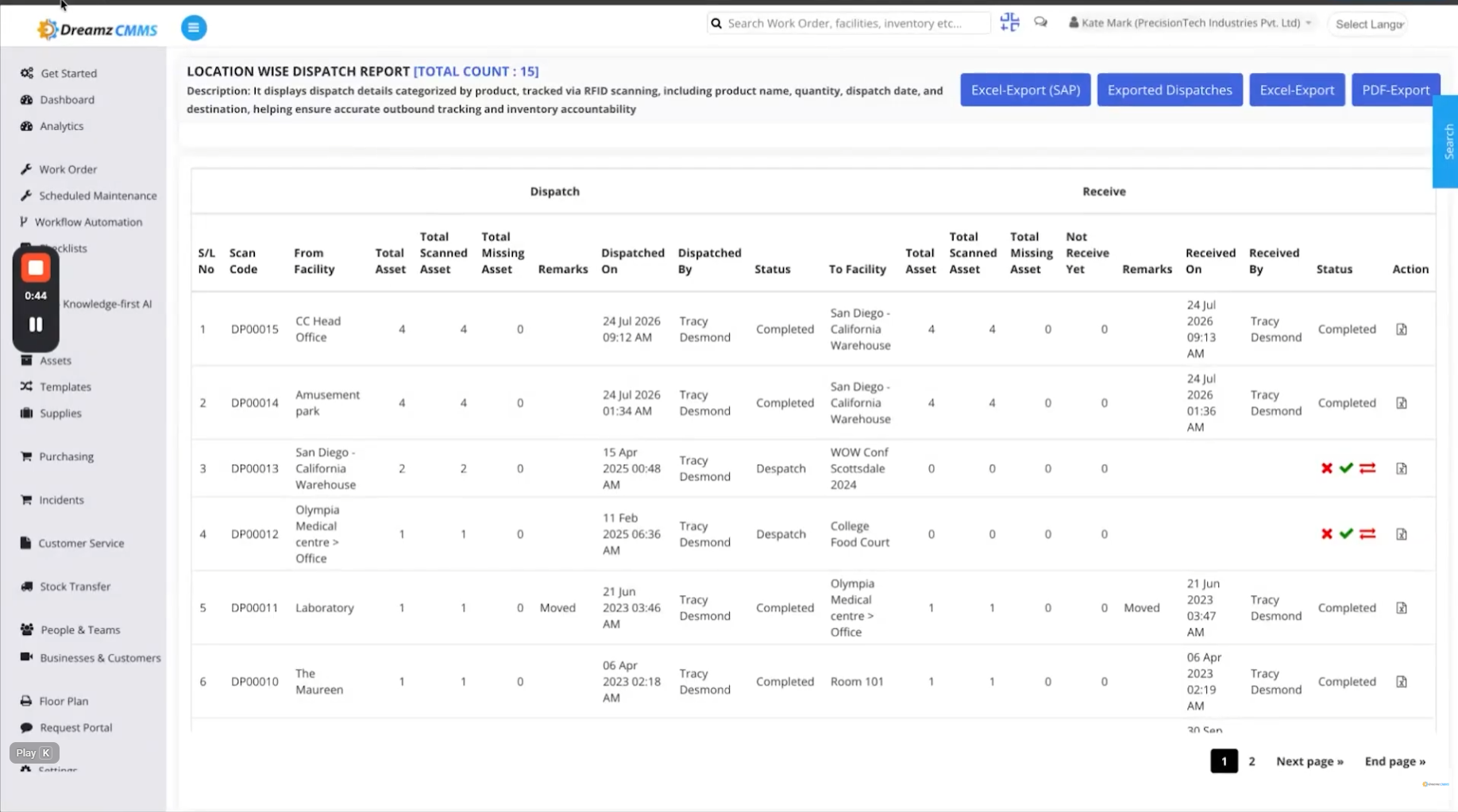1458x812 pixels.
Task: Approve dispatch DP00013 with green check
Action: (x=1346, y=468)
